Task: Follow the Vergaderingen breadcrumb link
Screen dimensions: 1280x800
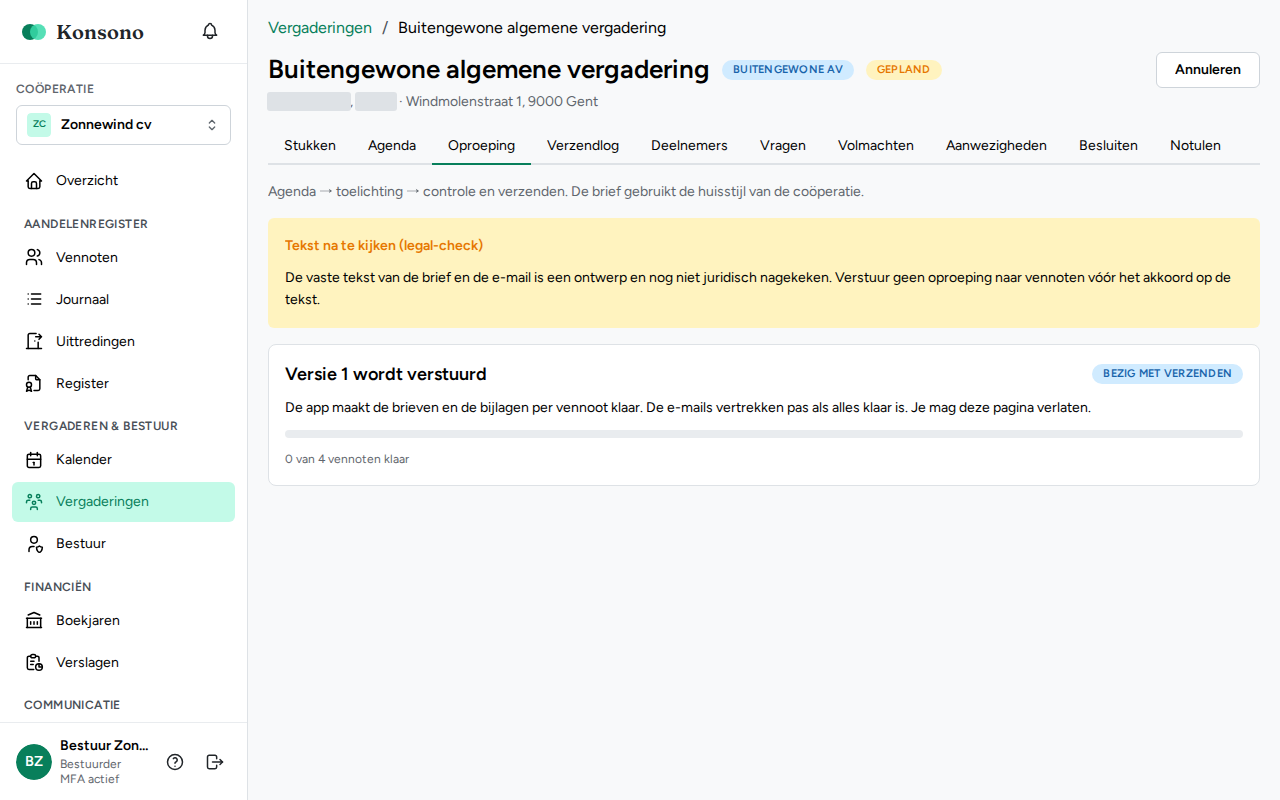Action: point(320,28)
